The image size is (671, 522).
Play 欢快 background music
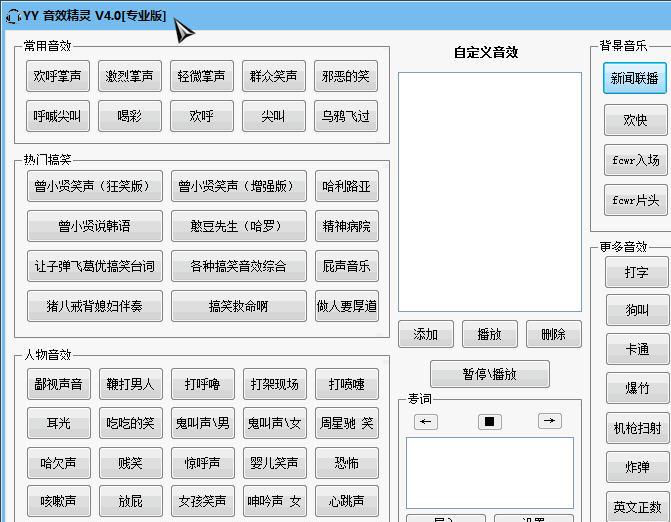click(x=636, y=120)
